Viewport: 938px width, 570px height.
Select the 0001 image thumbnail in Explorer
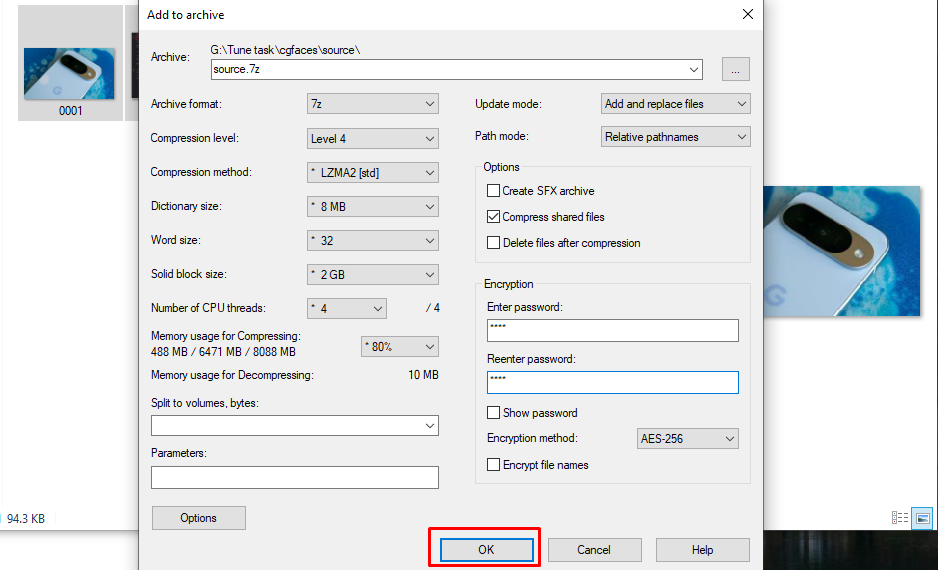pos(70,74)
